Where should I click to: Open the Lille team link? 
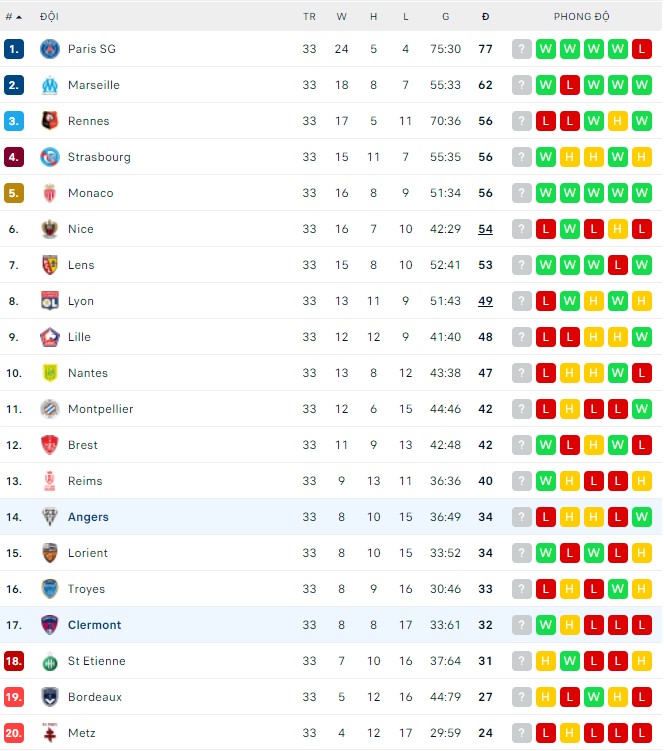[79, 337]
